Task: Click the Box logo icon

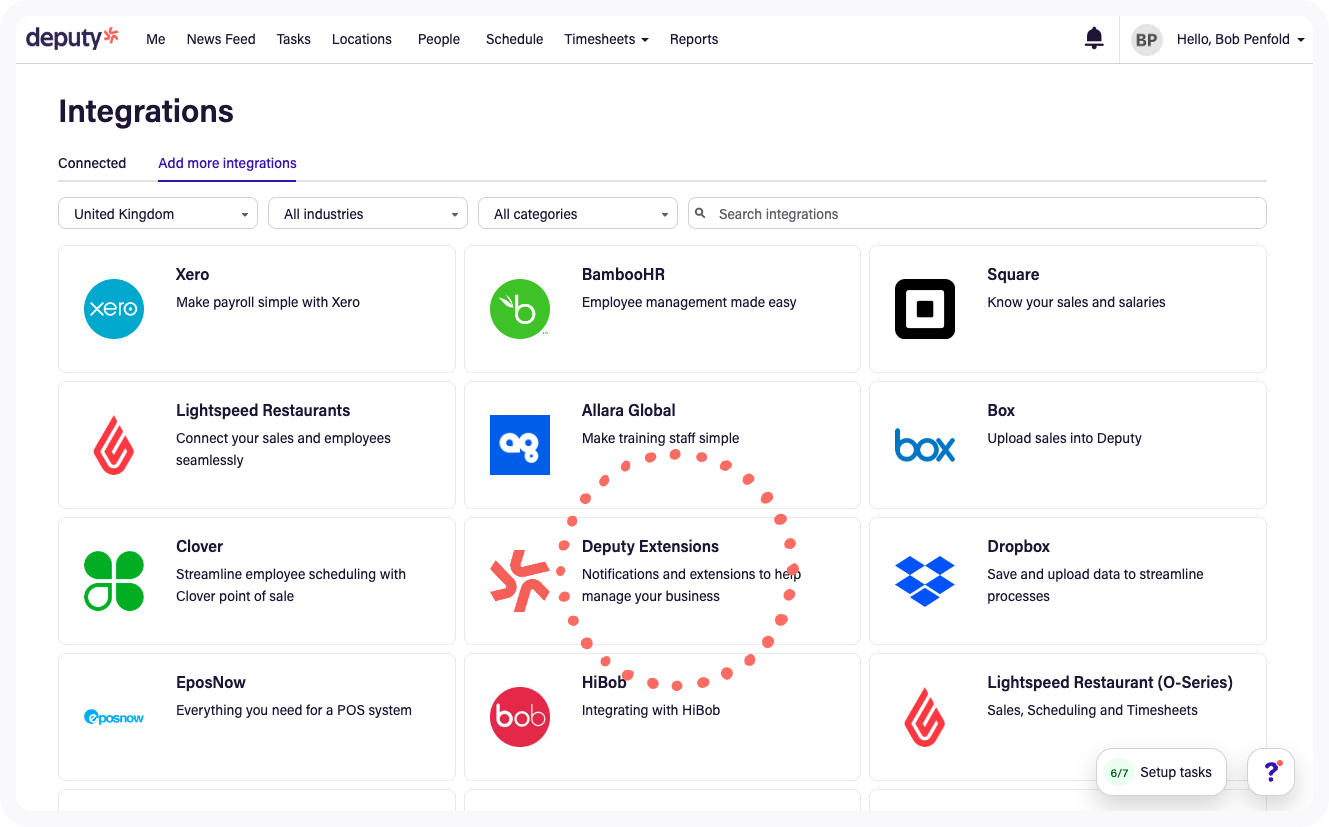Action: [x=925, y=445]
